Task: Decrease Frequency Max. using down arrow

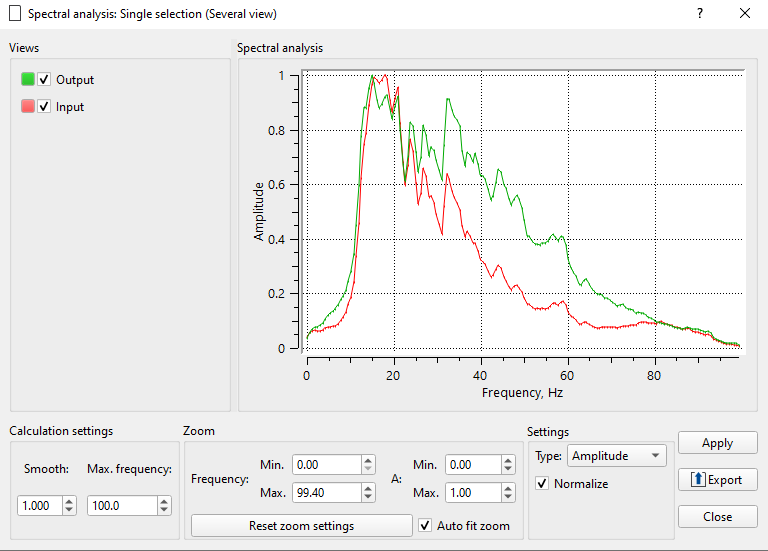Action: tap(368, 497)
